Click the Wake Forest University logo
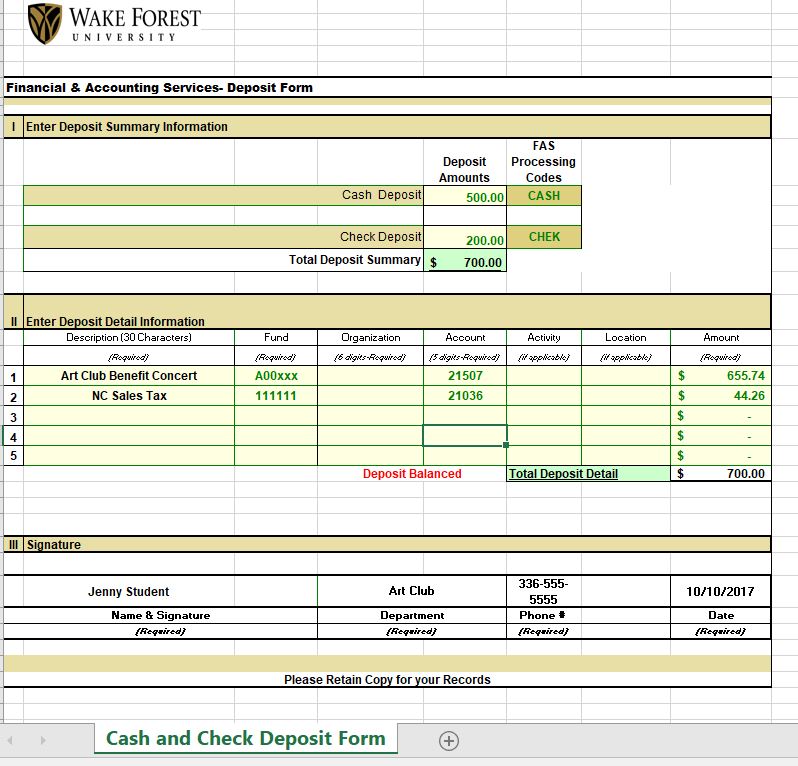 point(114,23)
